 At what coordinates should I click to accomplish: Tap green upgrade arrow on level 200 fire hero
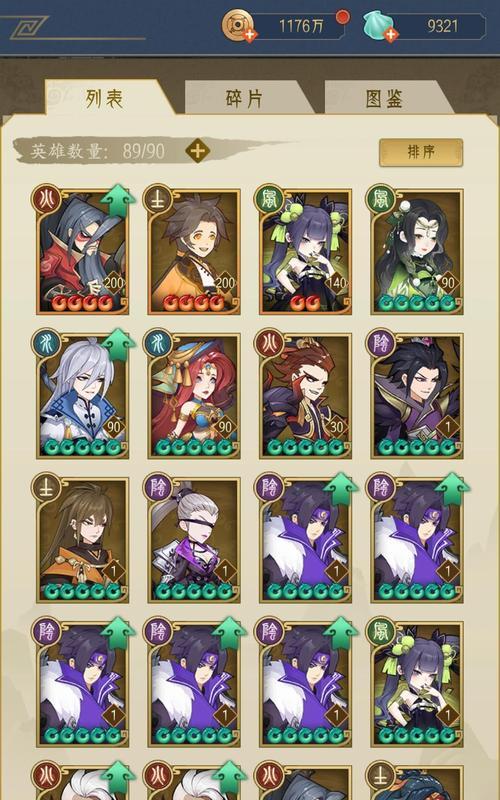point(118,201)
